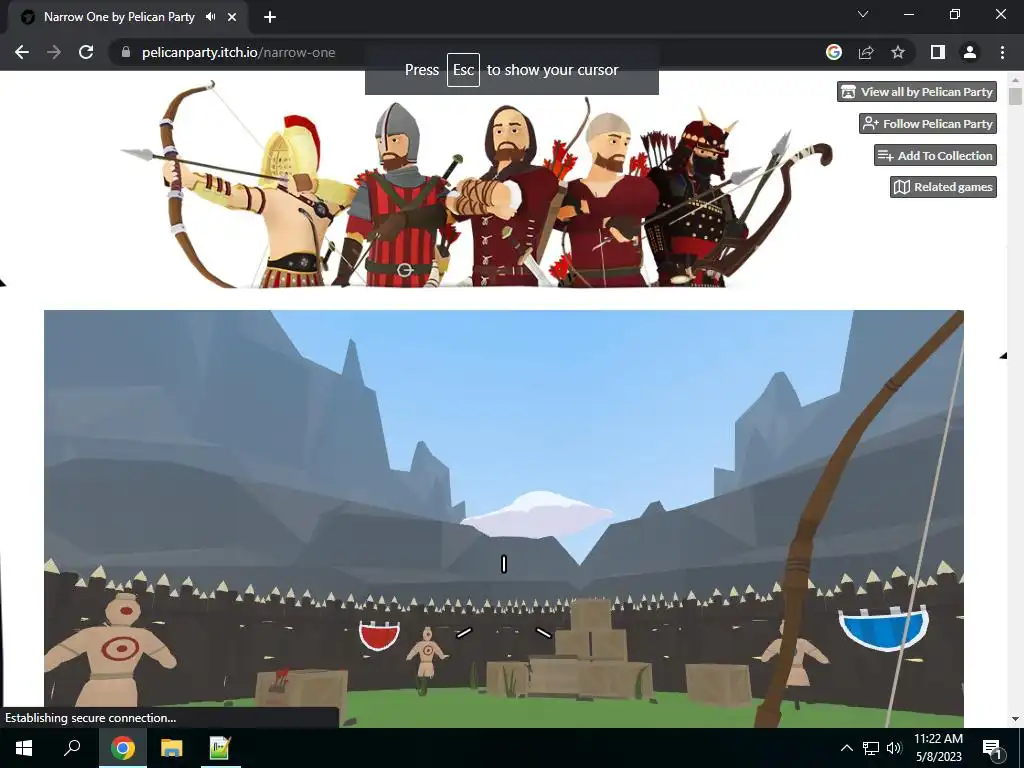Image resolution: width=1024 pixels, height=768 pixels.
Task: Open network settings tray icon
Action: 871,748
